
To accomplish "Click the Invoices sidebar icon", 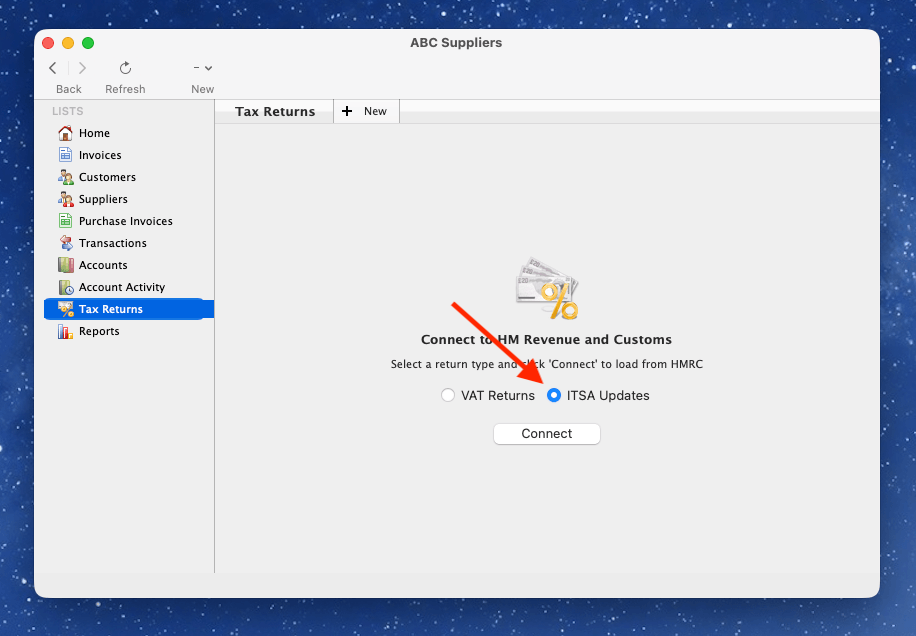I will click(x=65, y=155).
